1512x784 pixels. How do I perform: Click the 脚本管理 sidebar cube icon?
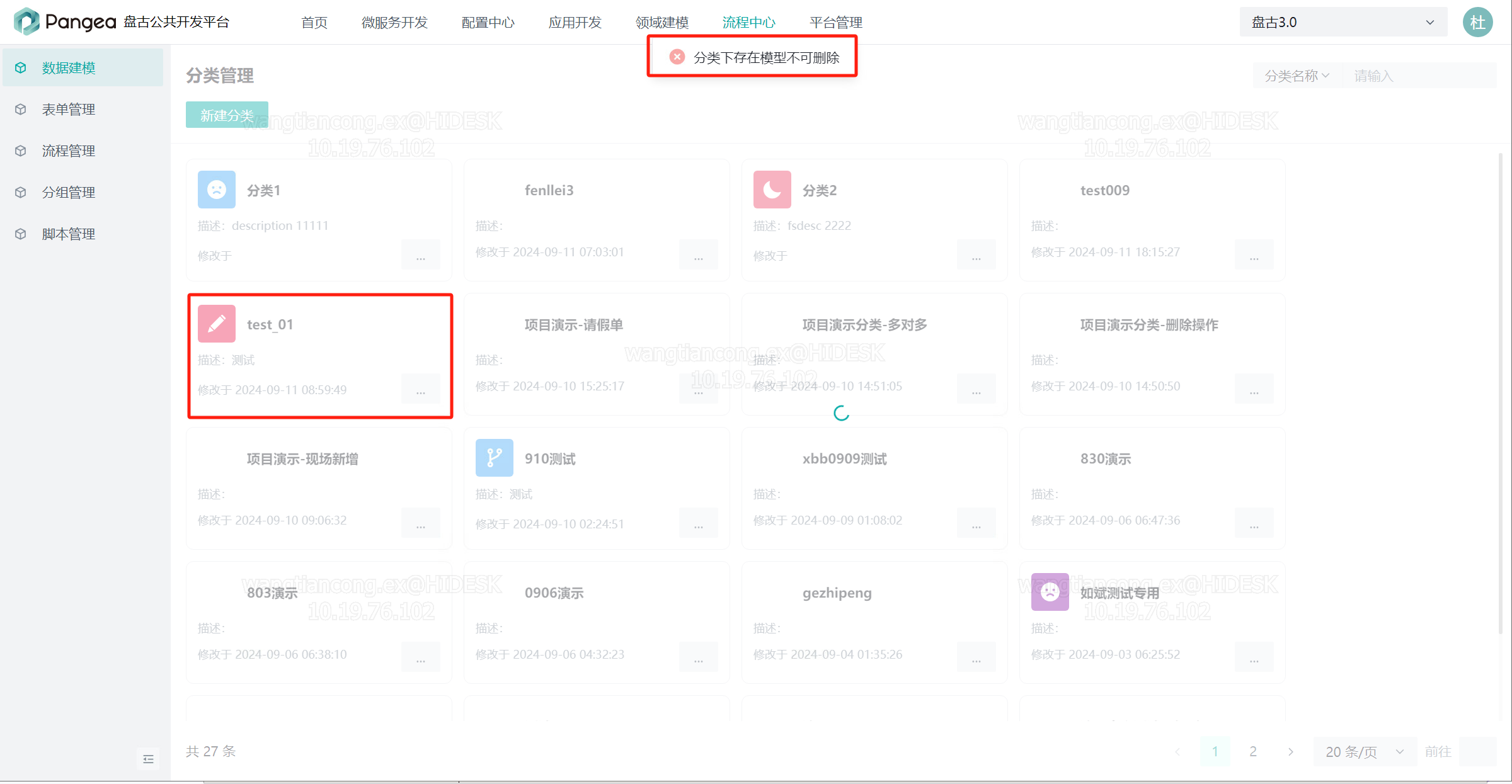tap(21, 234)
